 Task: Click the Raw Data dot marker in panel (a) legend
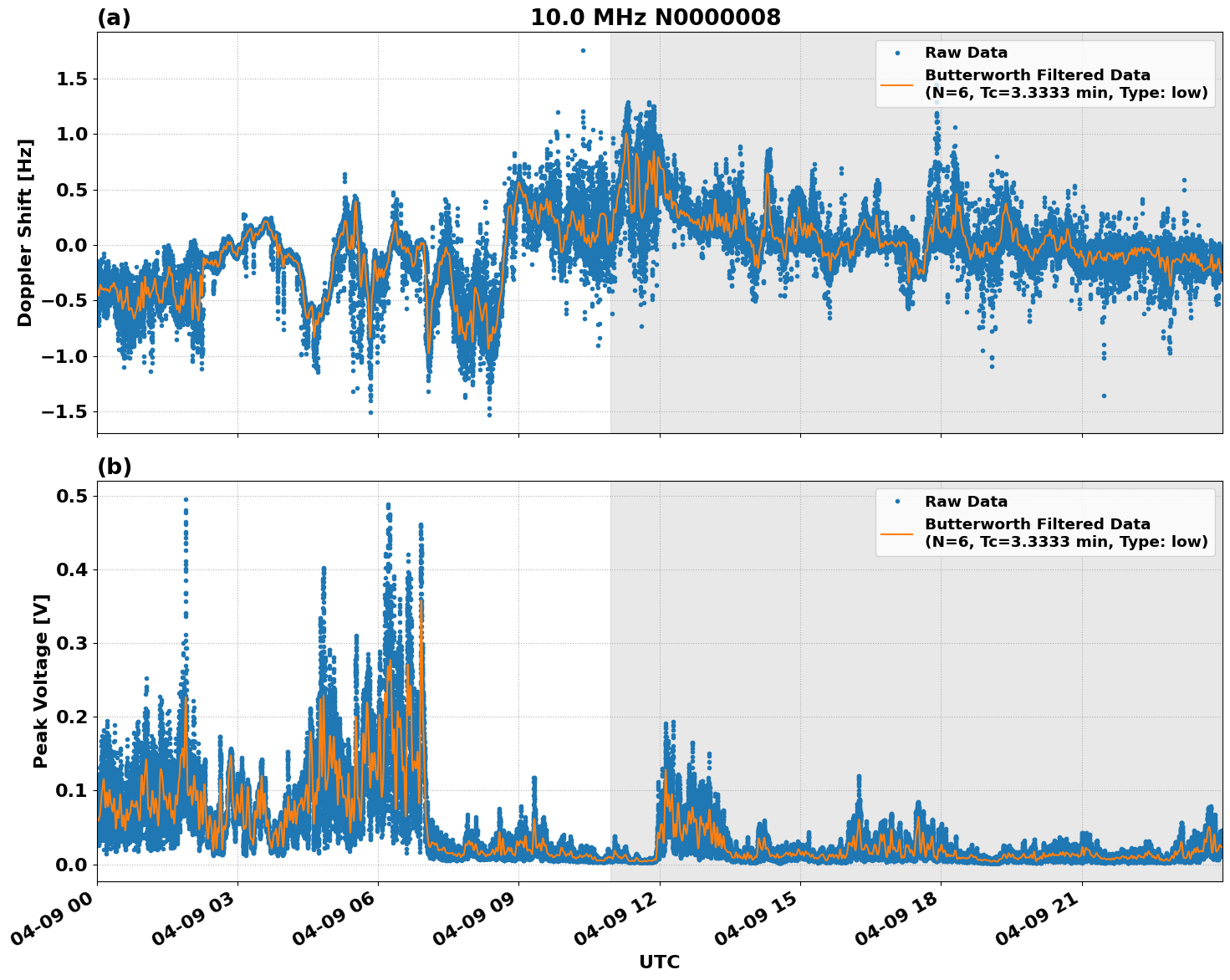pyautogui.click(x=897, y=53)
